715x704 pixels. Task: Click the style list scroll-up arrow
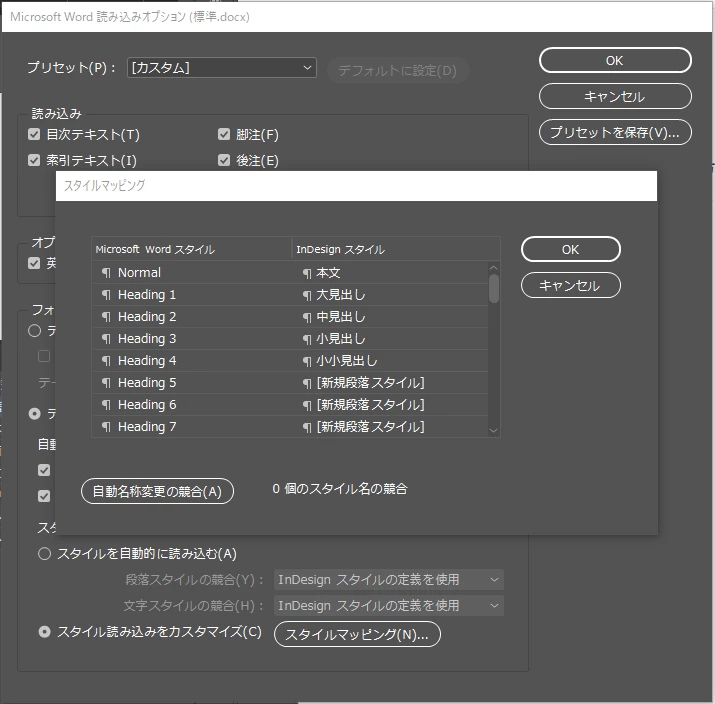[x=493, y=268]
